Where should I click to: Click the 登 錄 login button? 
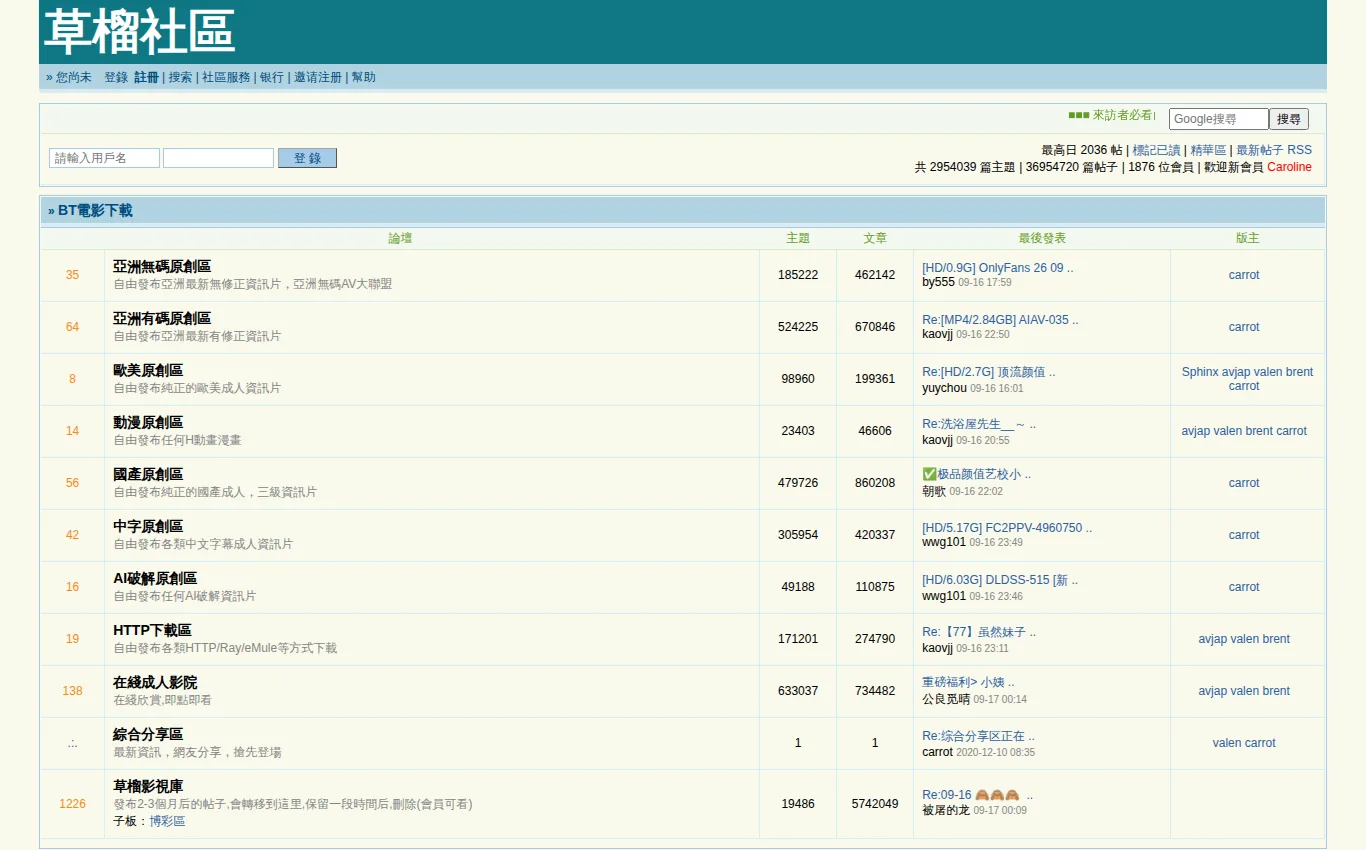(307, 158)
